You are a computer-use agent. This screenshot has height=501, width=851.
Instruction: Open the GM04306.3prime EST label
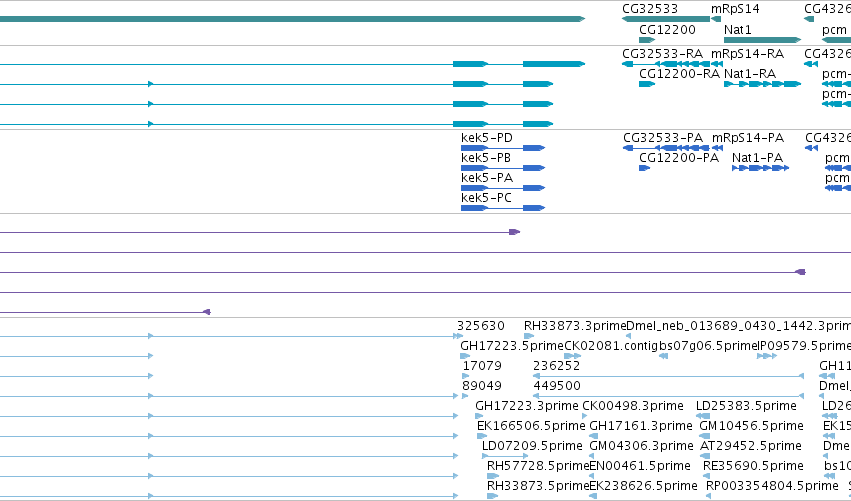coord(641,446)
